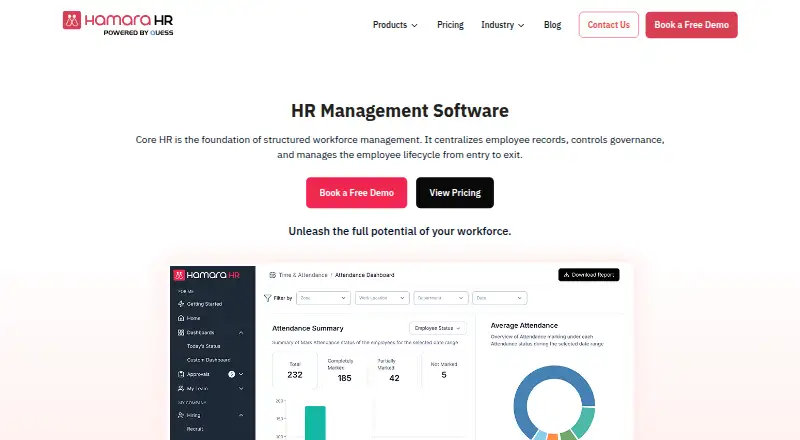Click the Partially Marked 42 card

click(394, 370)
